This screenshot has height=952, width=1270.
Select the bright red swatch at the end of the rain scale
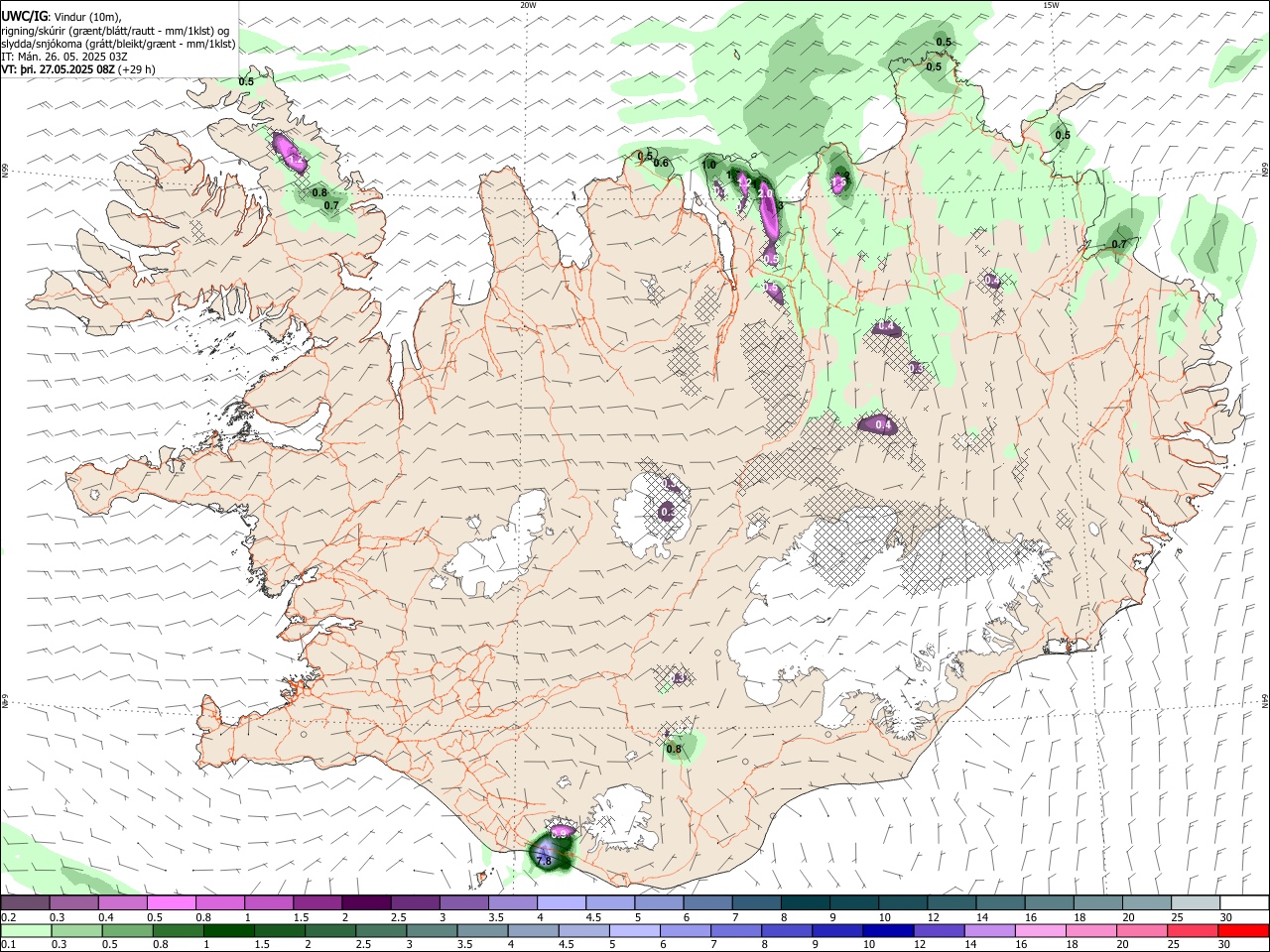[1243, 931]
